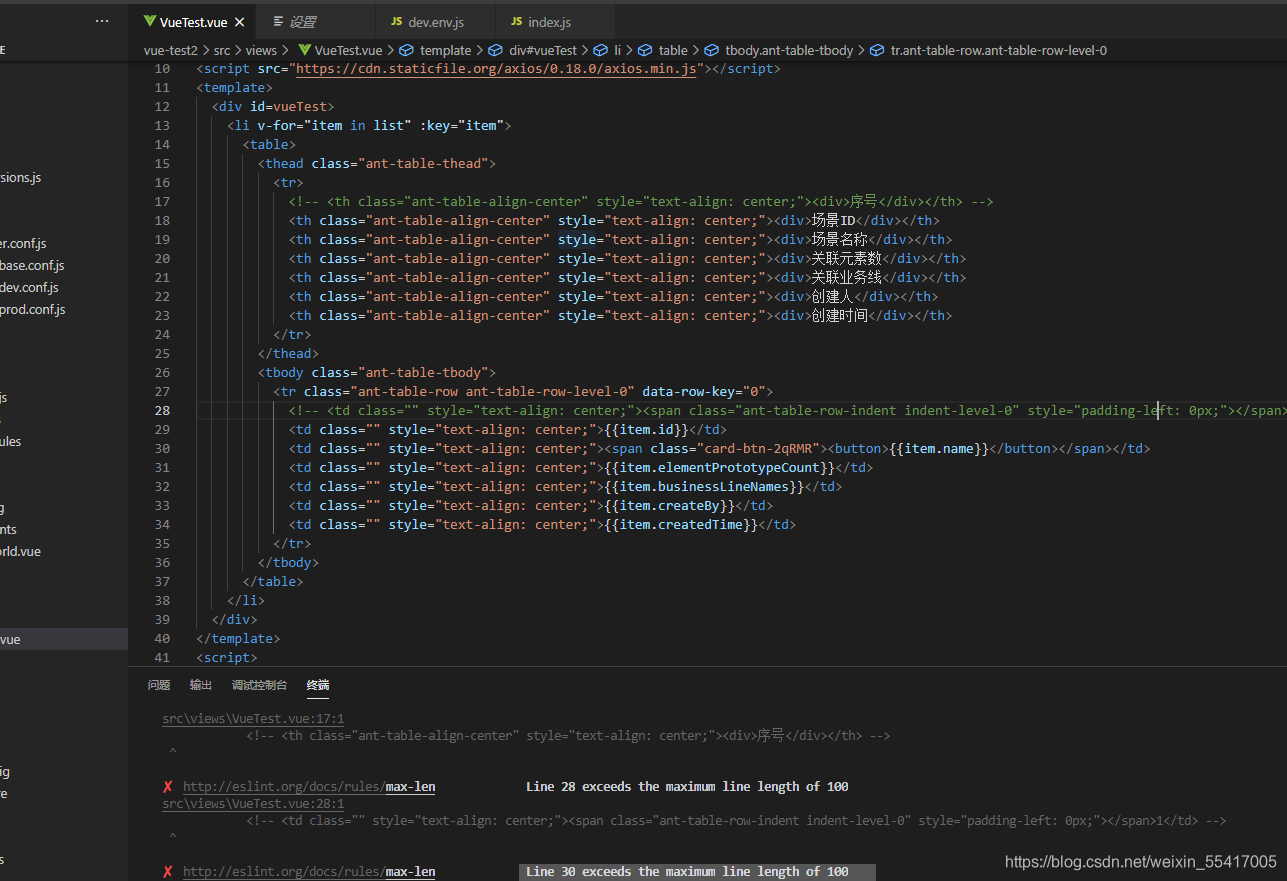
Task: Click the {{item.createdTime}} expression
Action: [681, 525]
